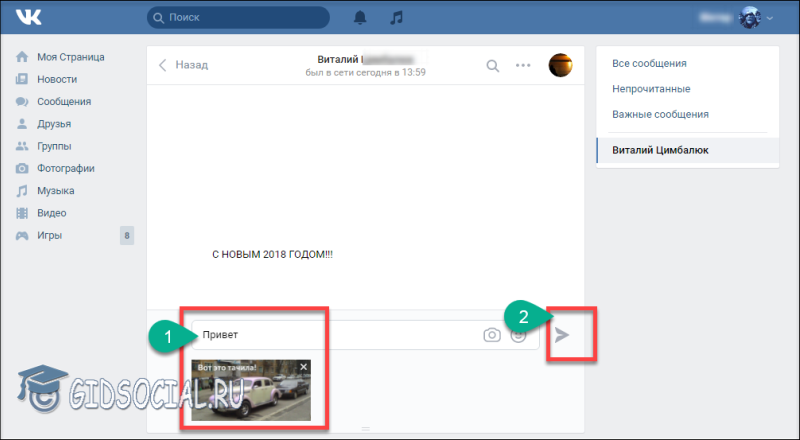The width and height of the screenshot is (800, 440).
Task: Expand the profile menu chevron
Action: click(770, 18)
